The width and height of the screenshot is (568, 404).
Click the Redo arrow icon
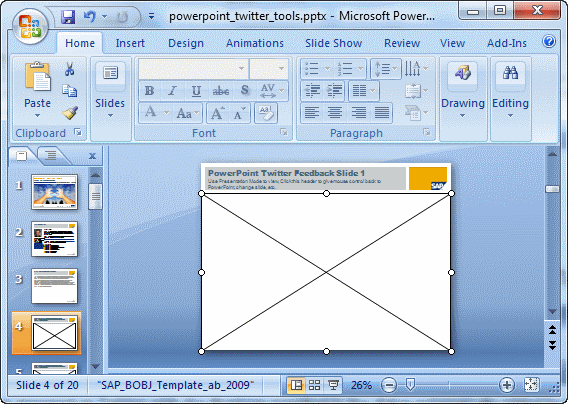pos(122,17)
